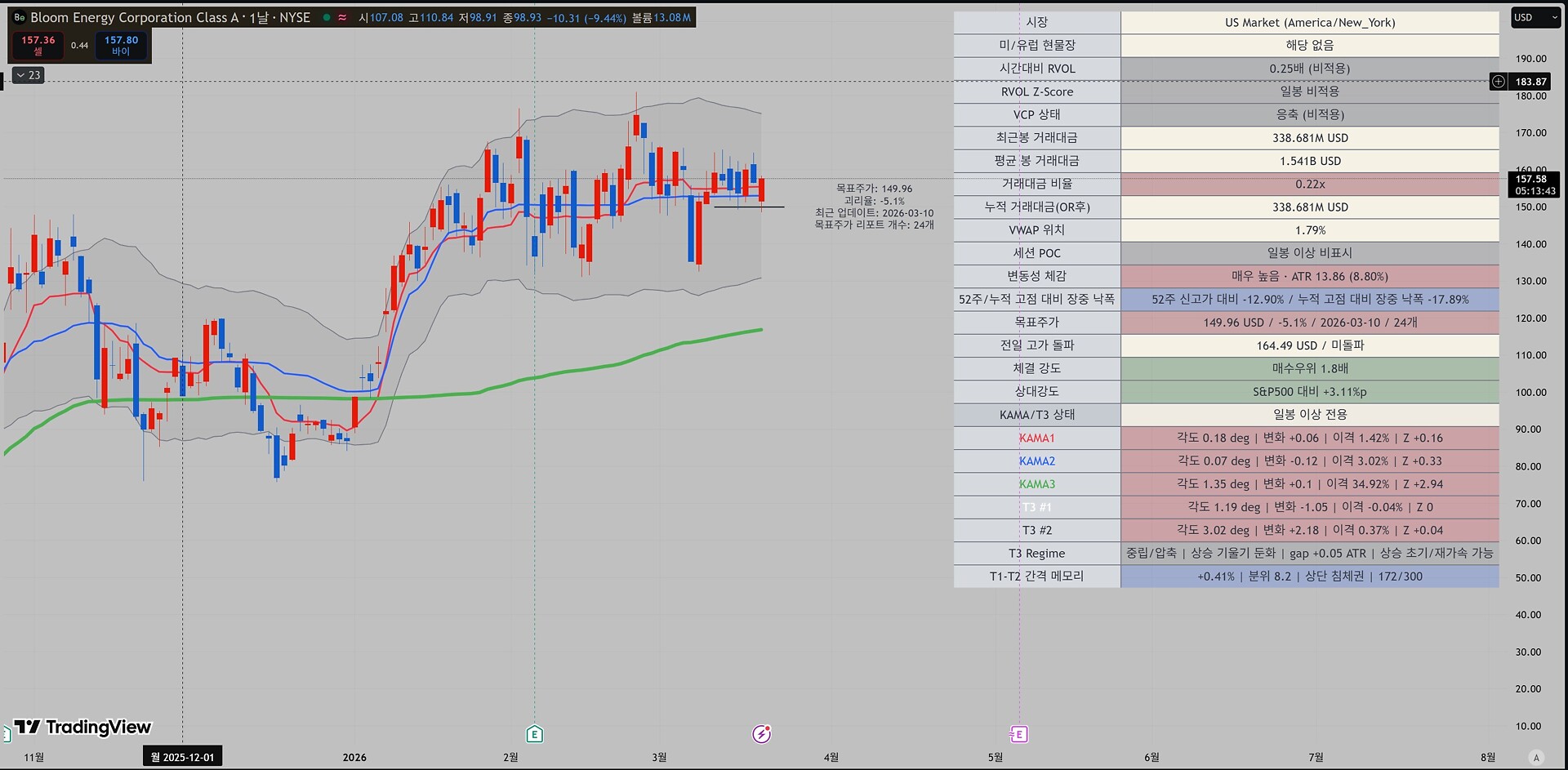Image resolution: width=1568 pixels, height=770 pixels.
Task: Click the '매수우위 1.8배' cell
Action: 1310,368
